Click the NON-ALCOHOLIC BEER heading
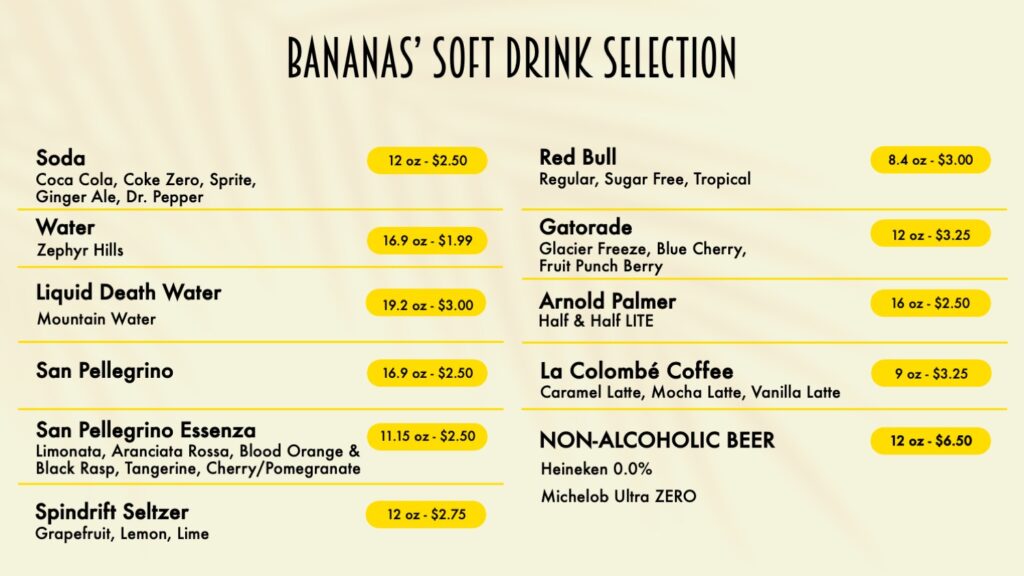 click(657, 440)
